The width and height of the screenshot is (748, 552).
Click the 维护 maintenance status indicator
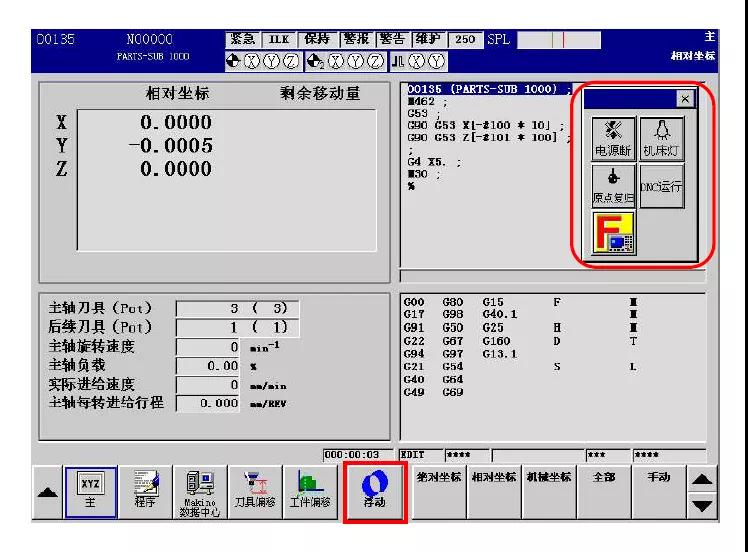(x=428, y=39)
